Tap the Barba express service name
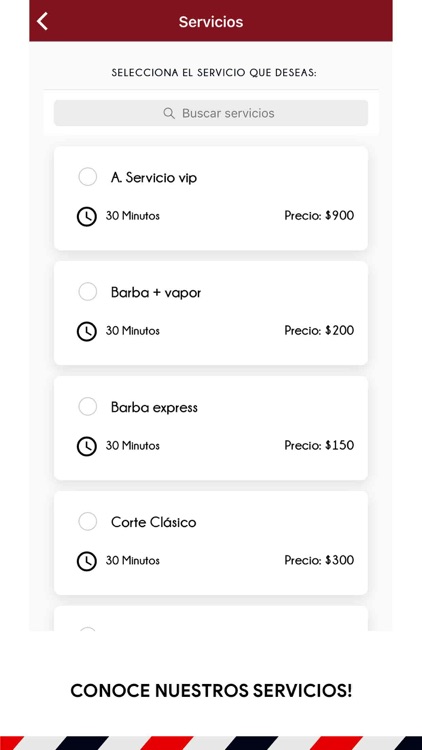Image resolution: width=422 pixels, height=750 pixels. pyautogui.click(x=154, y=407)
